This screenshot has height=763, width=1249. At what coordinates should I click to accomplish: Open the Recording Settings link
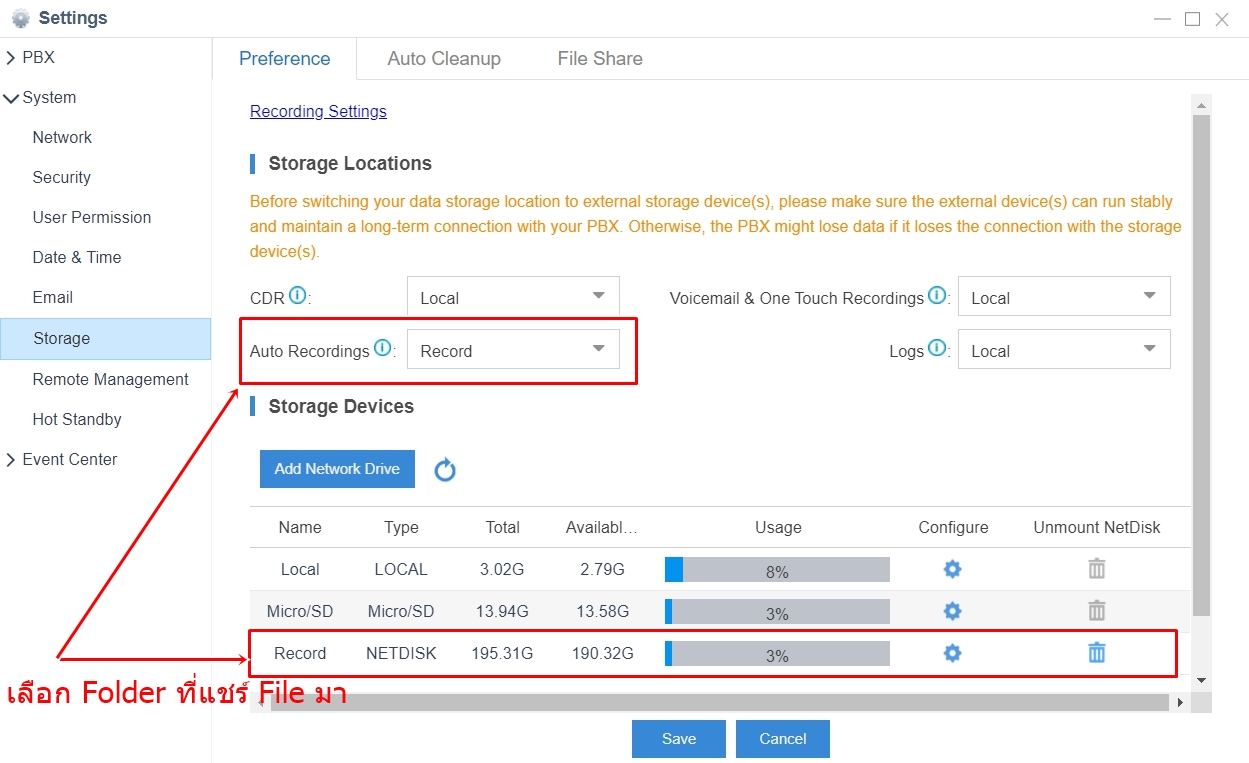pyautogui.click(x=318, y=112)
